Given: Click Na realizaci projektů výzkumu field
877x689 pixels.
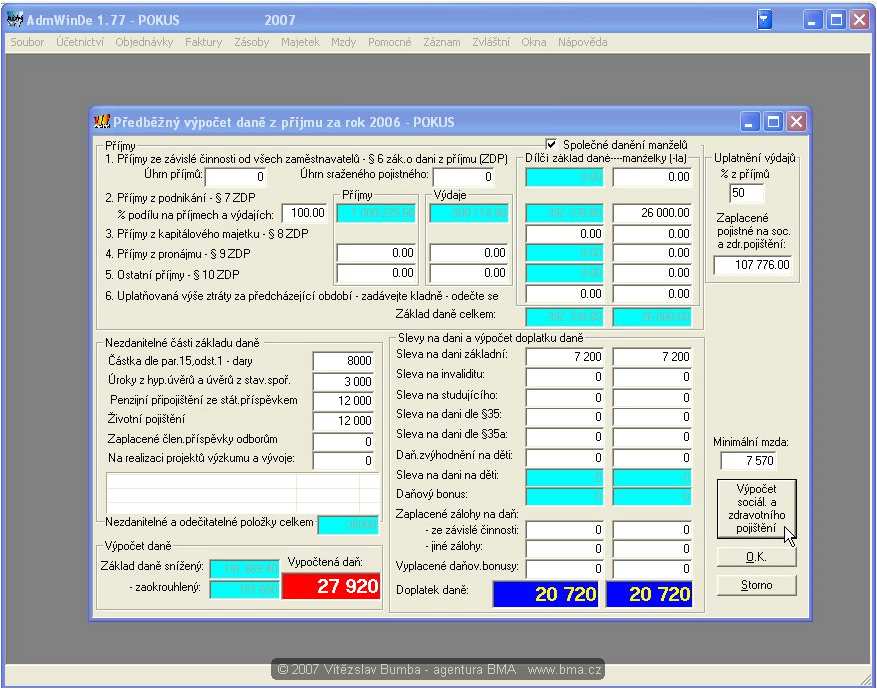Looking at the screenshot, I should [x=343, y=461].
